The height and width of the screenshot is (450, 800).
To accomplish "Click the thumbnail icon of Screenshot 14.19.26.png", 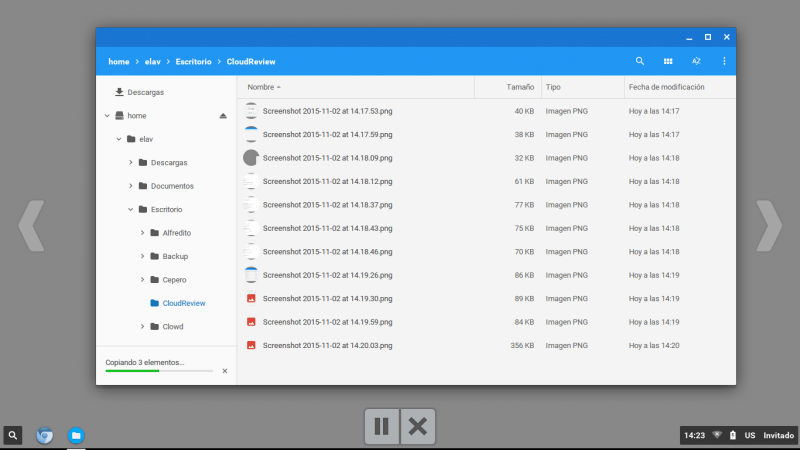I will tap(251, 275).
